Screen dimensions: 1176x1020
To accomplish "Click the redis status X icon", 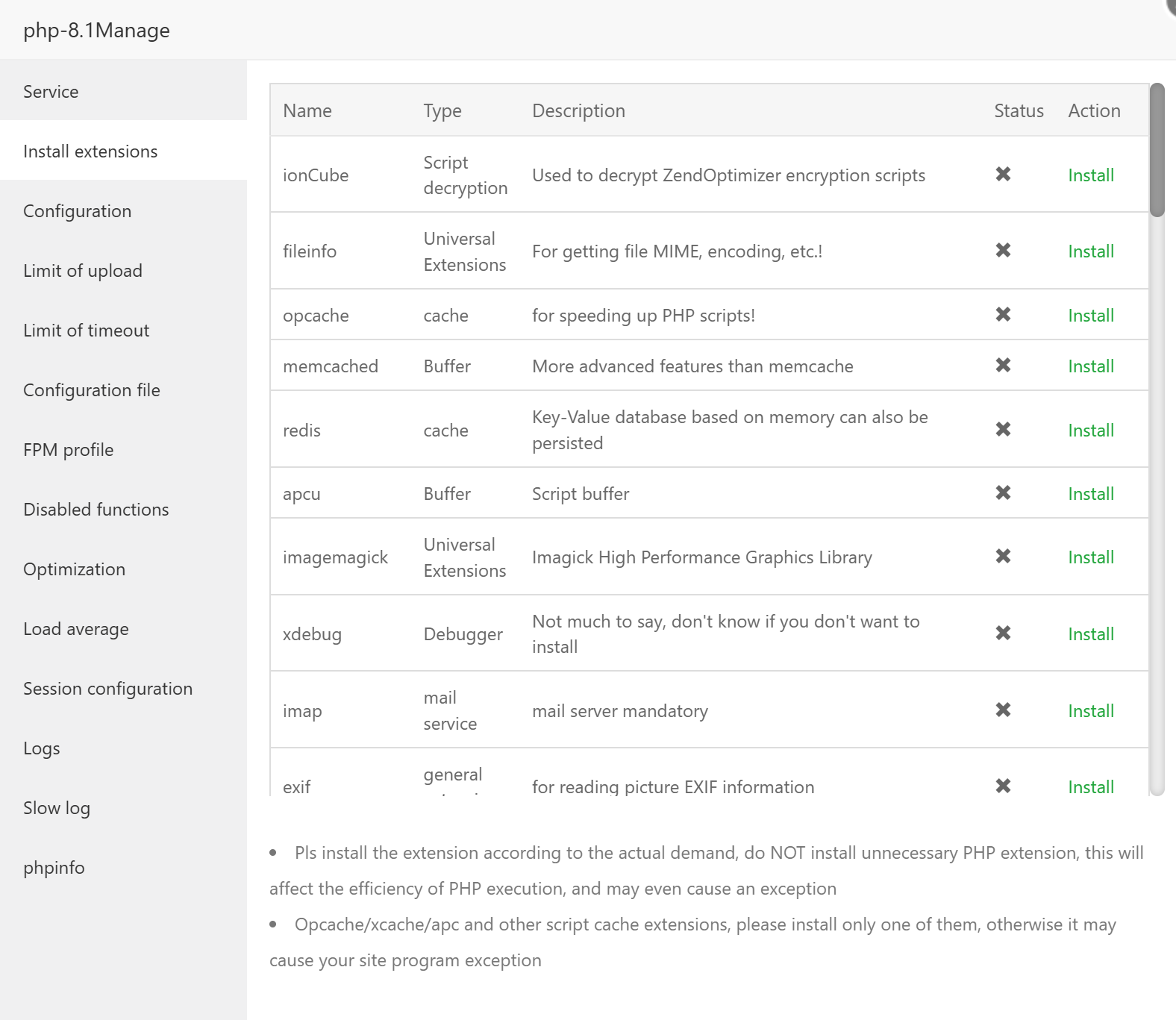I will click(x=1003, y=430).
